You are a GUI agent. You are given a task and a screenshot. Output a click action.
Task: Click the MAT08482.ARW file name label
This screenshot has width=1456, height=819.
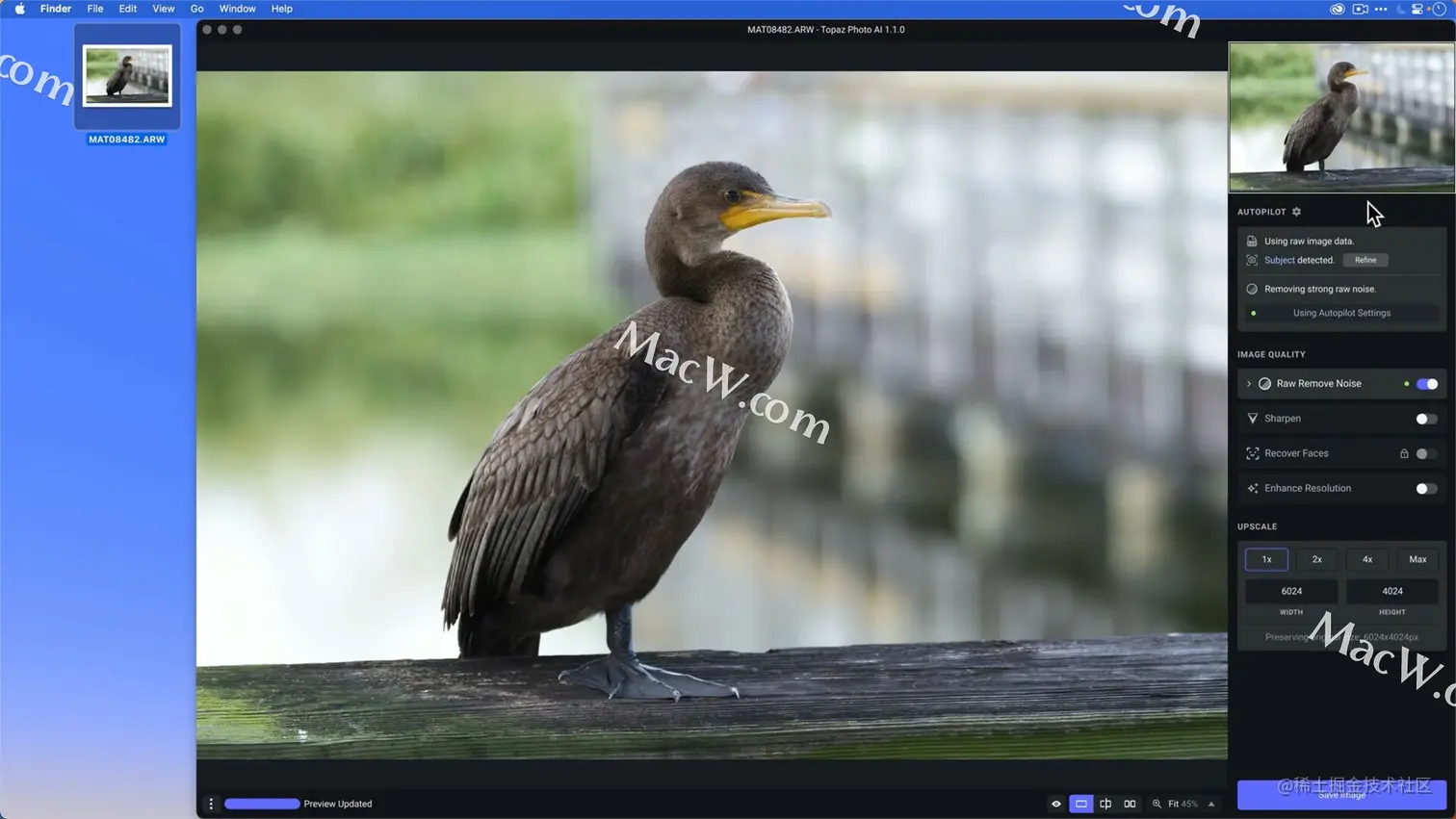[x=127, y=140]
